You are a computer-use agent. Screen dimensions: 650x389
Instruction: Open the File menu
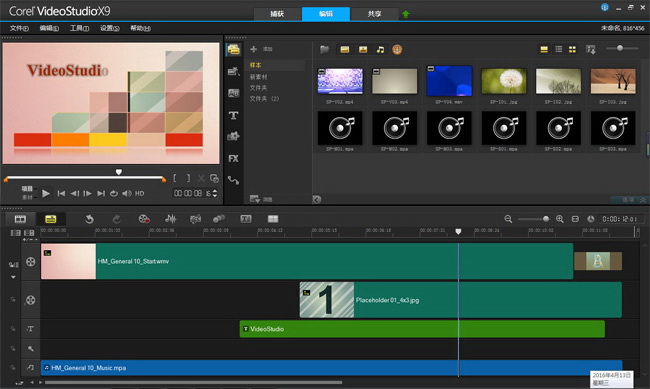tap(19, 28)
